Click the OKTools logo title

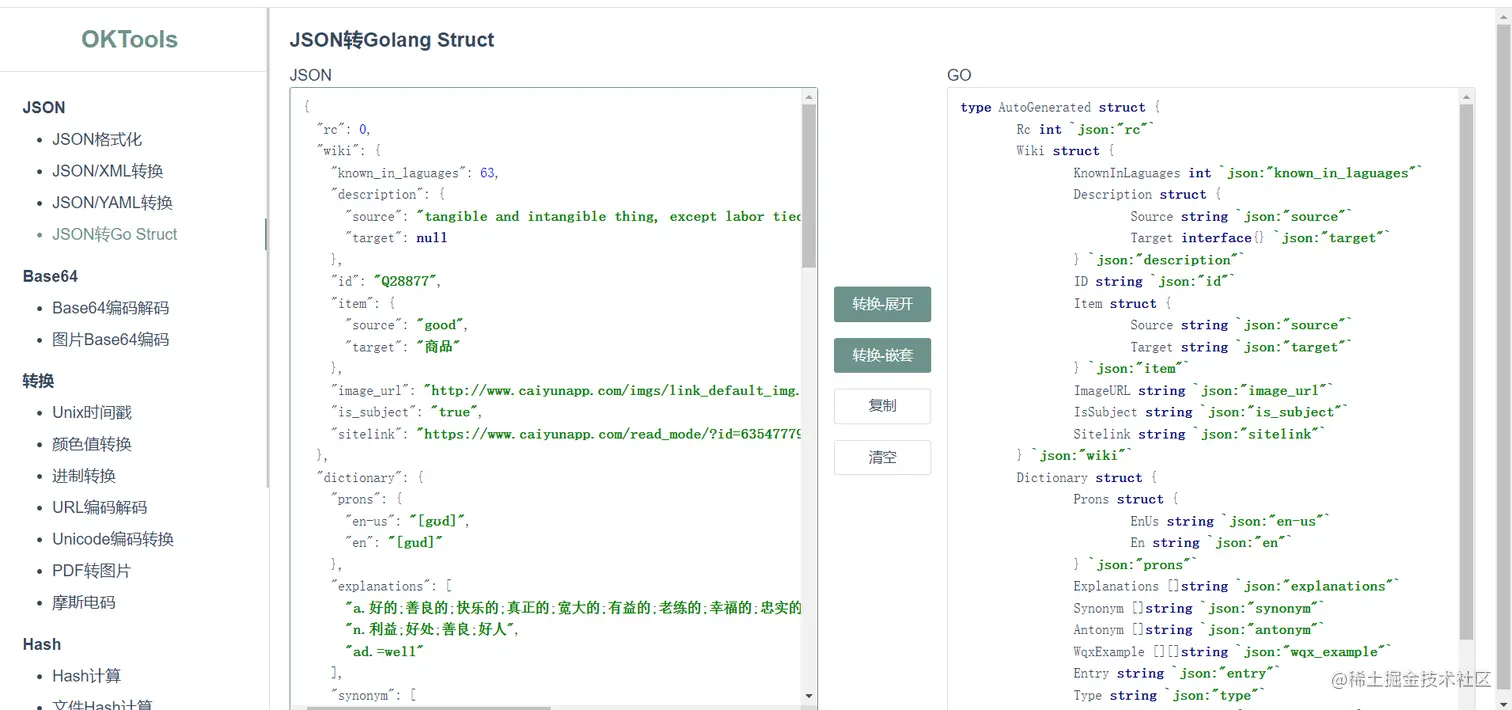129,40
